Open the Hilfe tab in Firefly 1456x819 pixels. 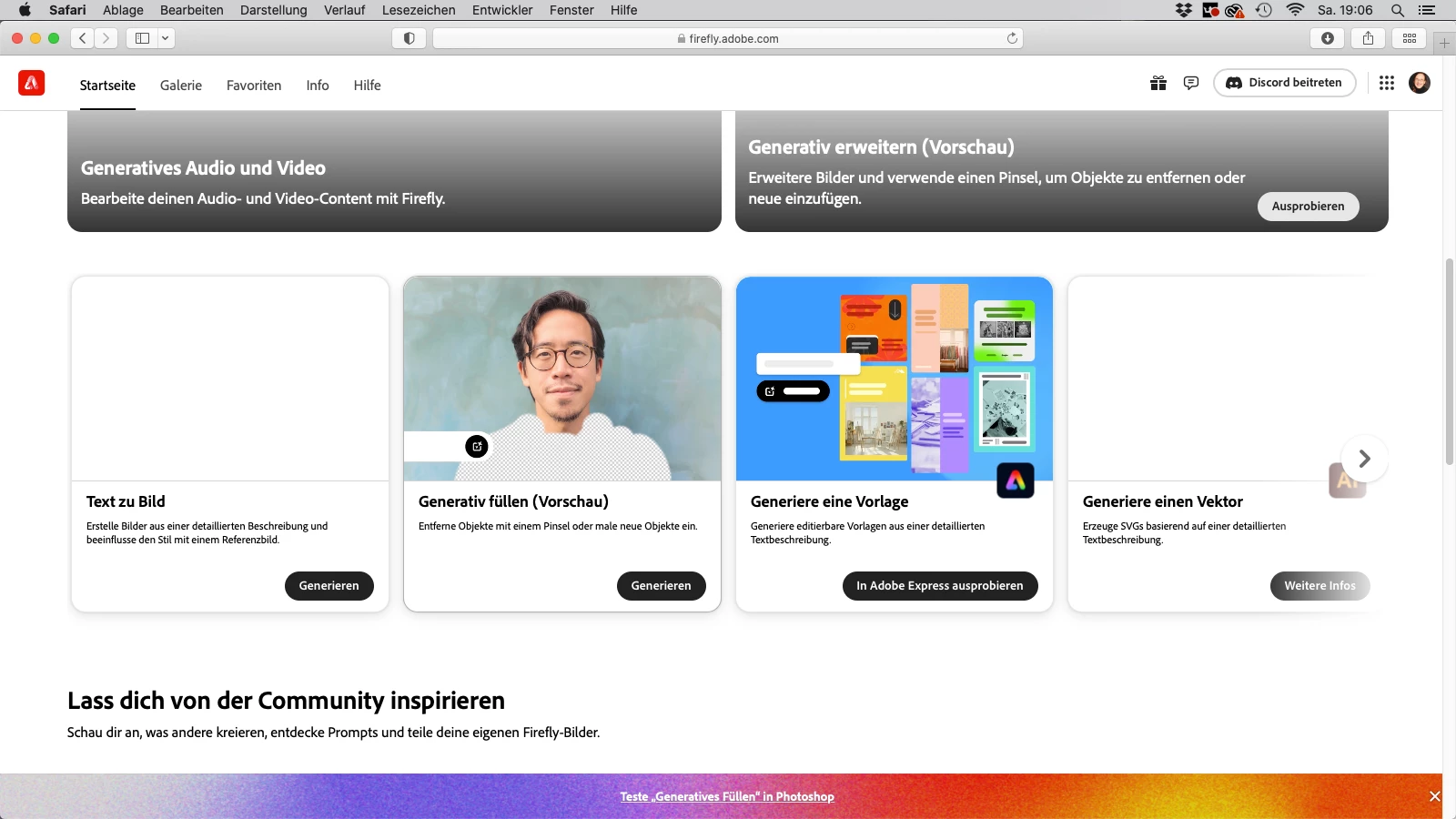pos(368,86)
